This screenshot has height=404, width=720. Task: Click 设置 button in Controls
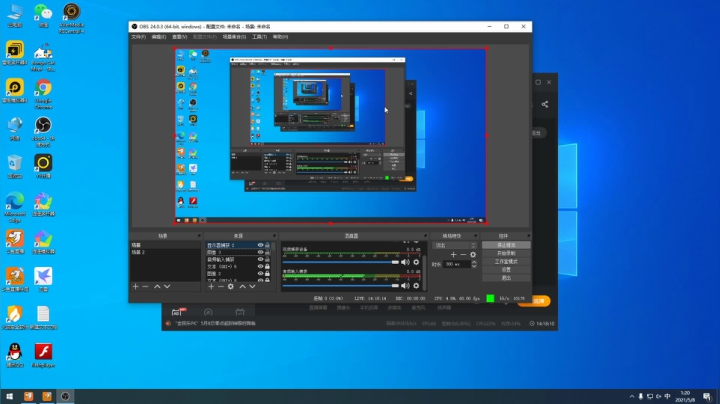pyautogui.click(x=506, y=270)
